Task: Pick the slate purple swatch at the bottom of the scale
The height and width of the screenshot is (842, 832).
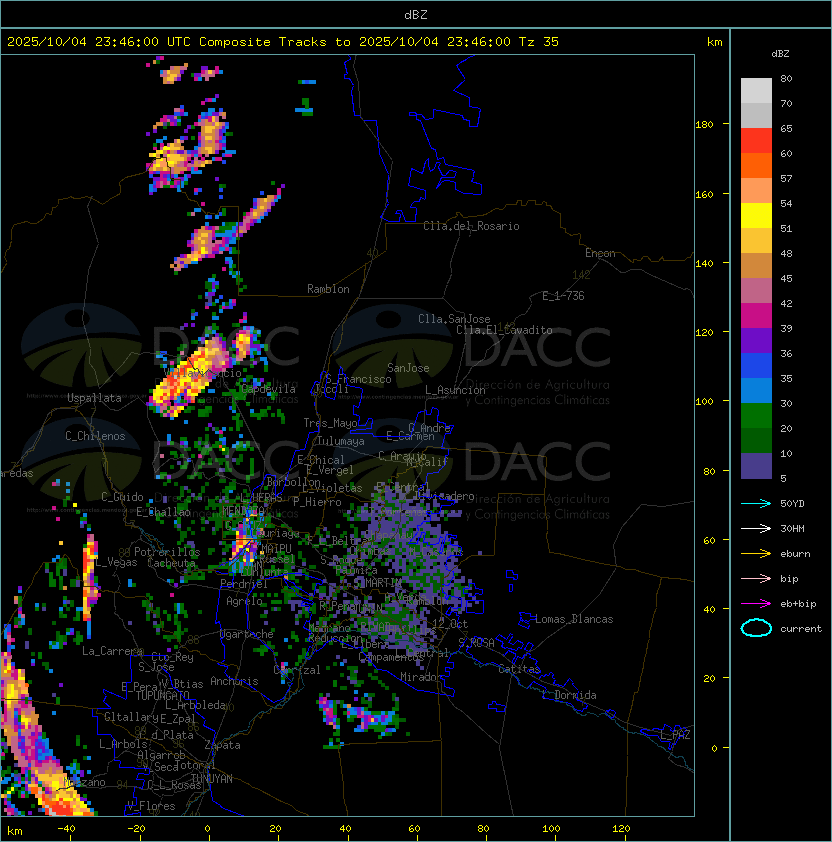Action: (756, 466)
